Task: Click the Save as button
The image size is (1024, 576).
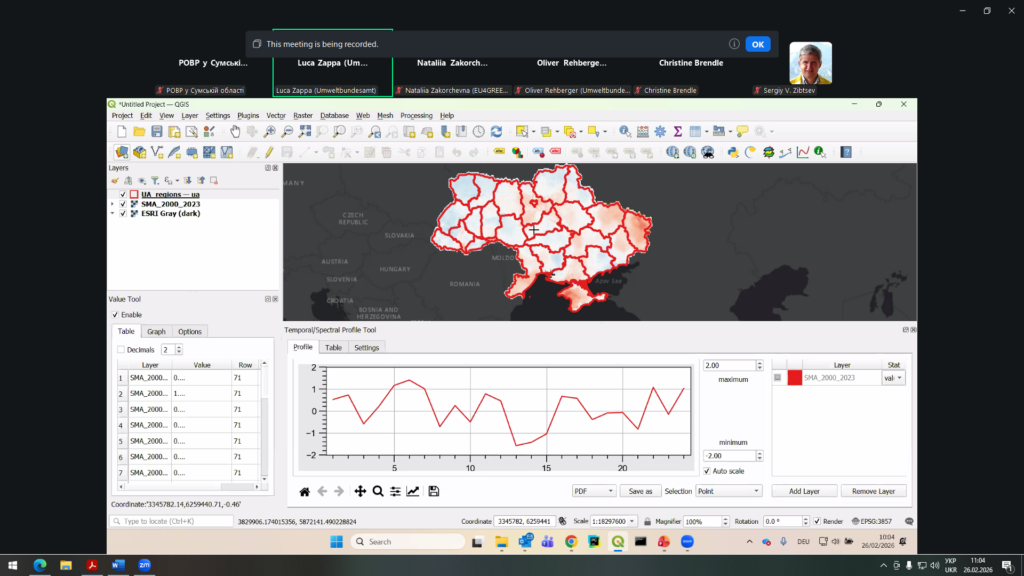Action: [640, 491]
